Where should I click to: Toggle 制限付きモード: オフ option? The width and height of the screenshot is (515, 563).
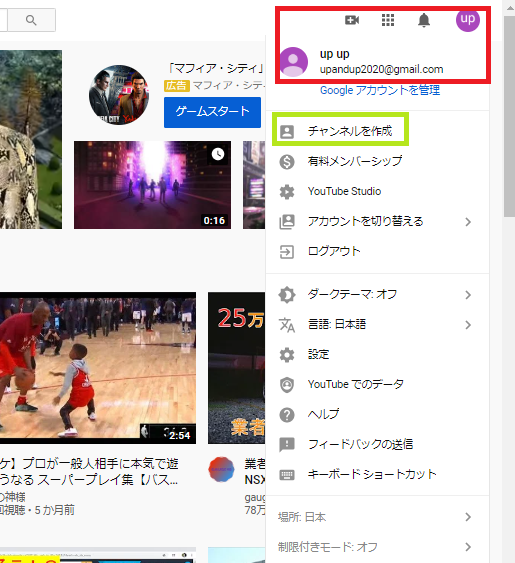[x=377, y=547]
